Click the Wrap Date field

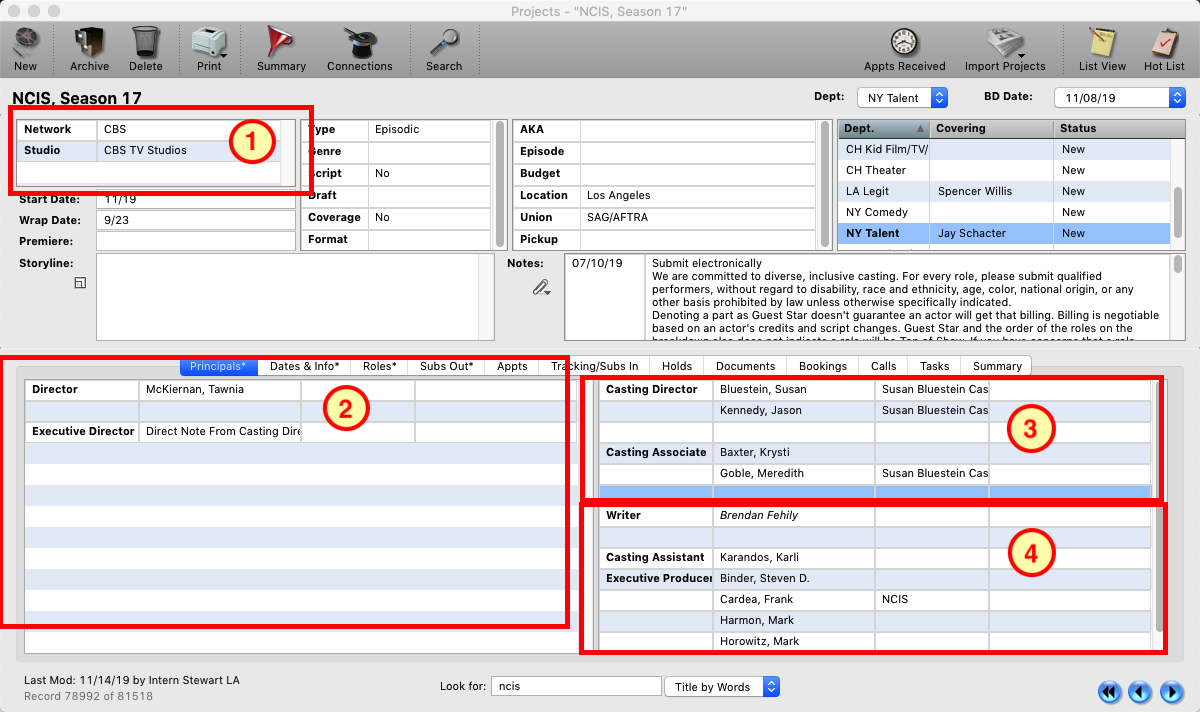click(x=196, y=220)
